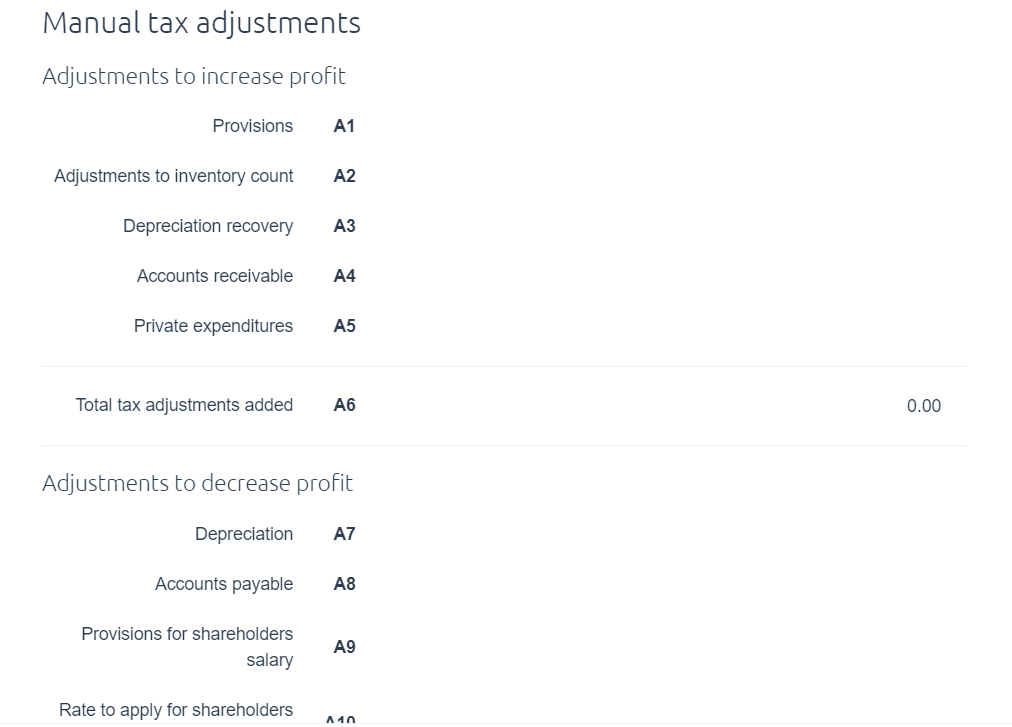Click the Depreciation recovery label
Screen dimensions: 1012x727
(208, 226)
